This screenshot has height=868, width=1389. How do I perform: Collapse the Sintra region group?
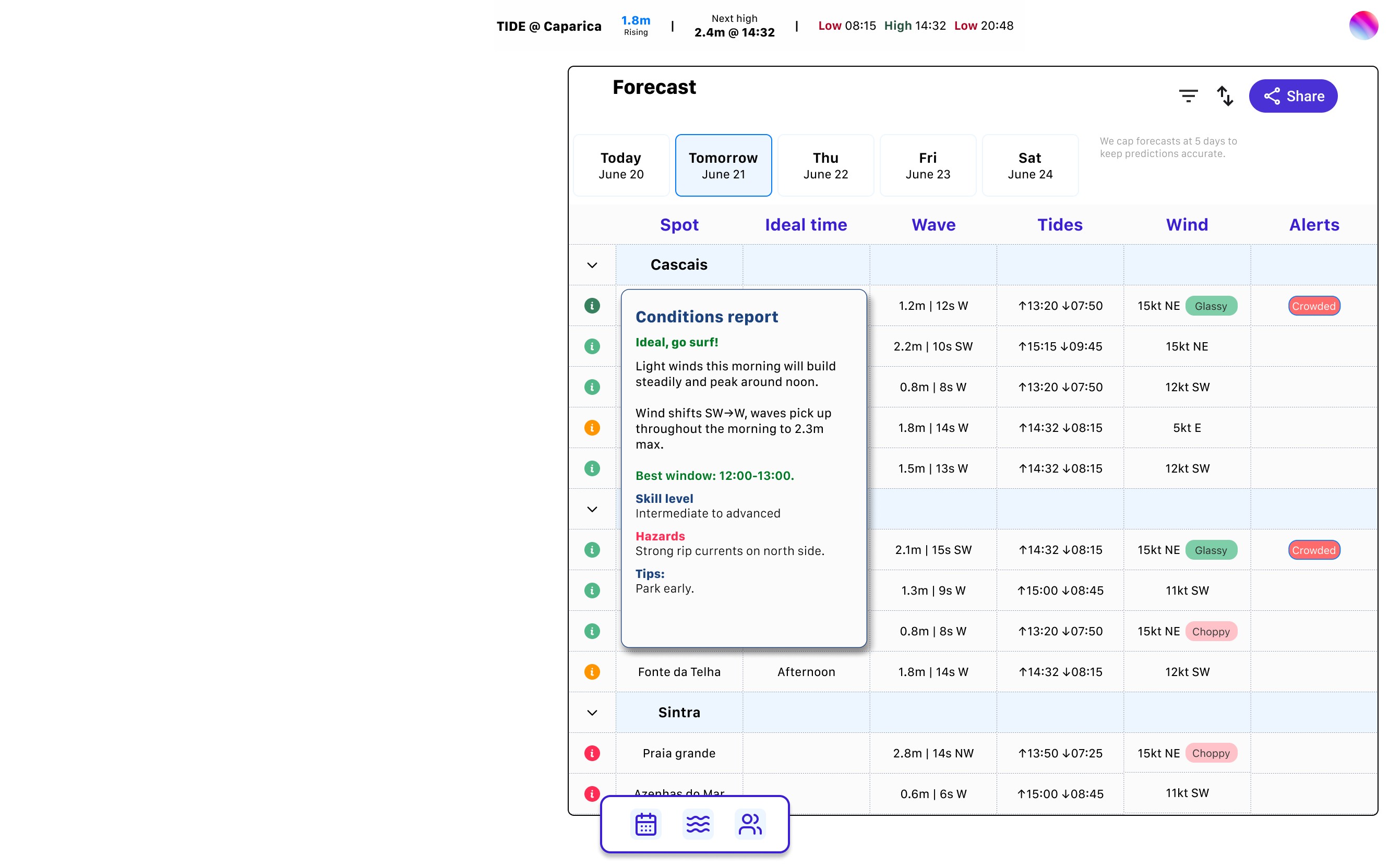click(592, 713)
